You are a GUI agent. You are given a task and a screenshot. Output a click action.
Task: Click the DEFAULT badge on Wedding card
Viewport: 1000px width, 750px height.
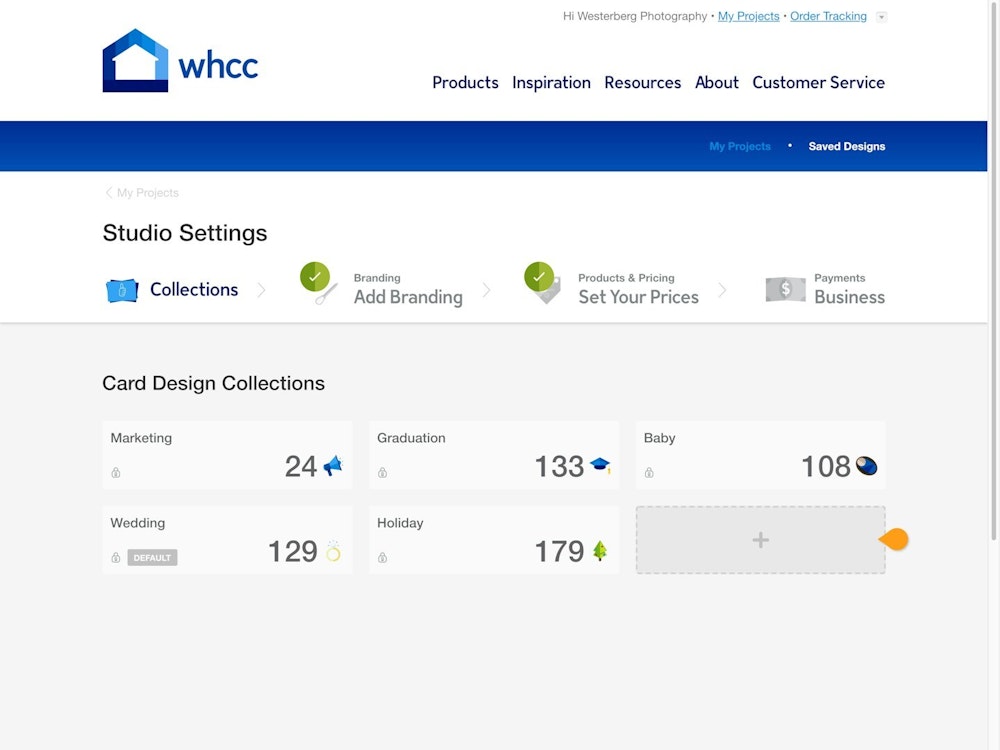pos(152,558)
